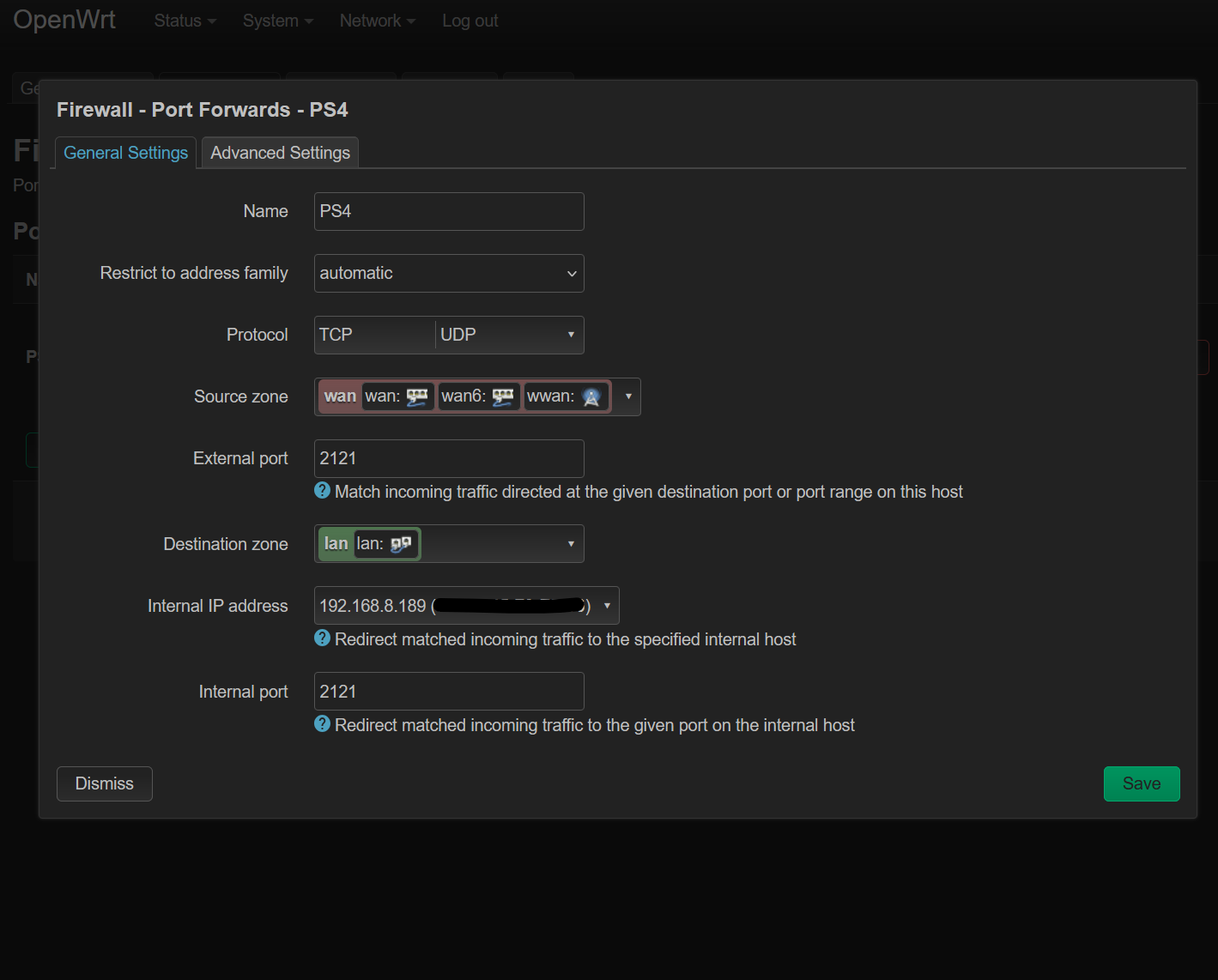The image size is (1218, 980).
Task: Dismiss the port forward dialog
Action: tap(105, 783)
